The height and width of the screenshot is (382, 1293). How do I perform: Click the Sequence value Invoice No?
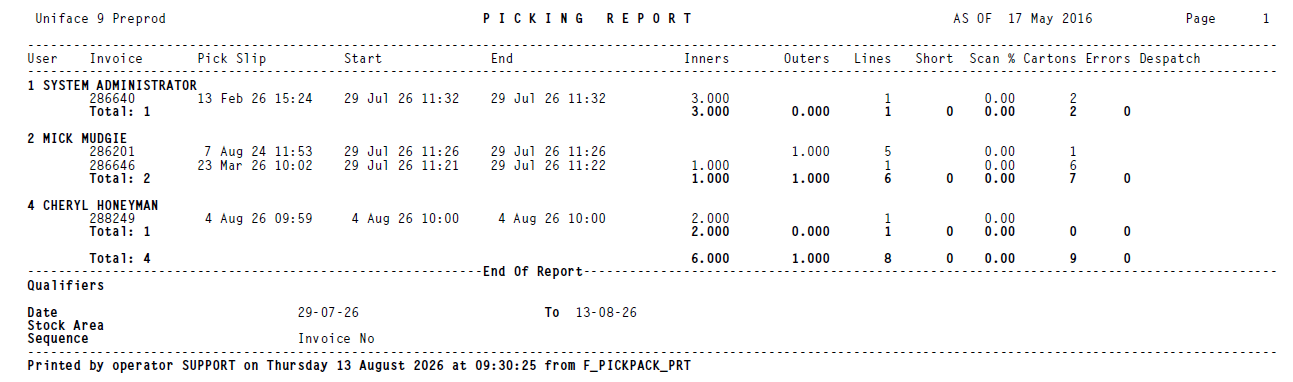(336, 339)
